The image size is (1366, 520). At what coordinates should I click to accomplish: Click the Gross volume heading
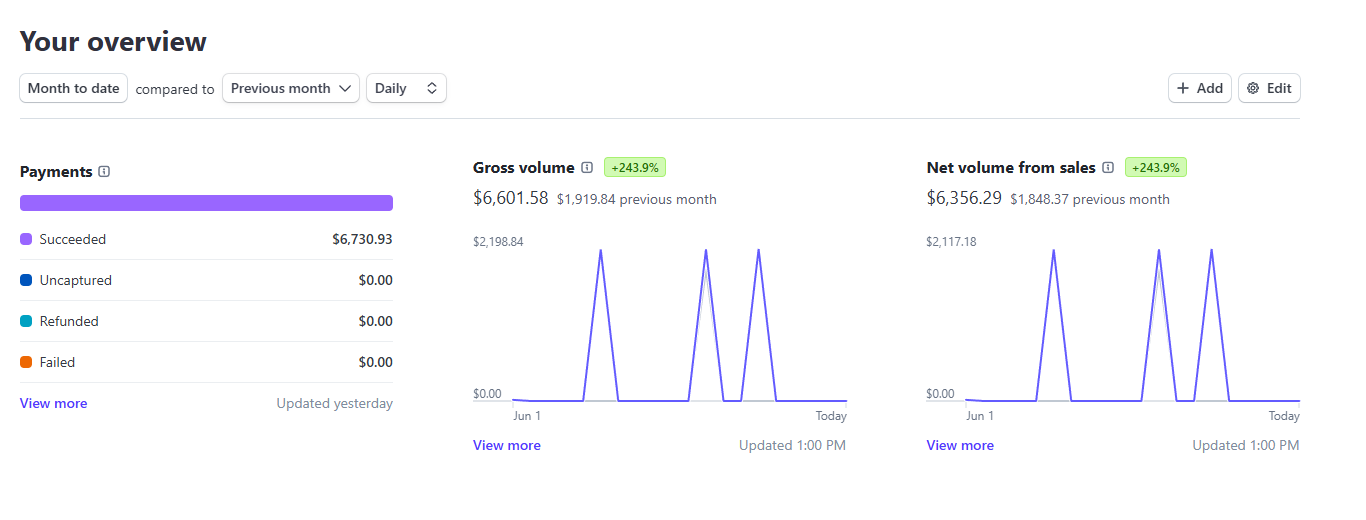(524, 168)
